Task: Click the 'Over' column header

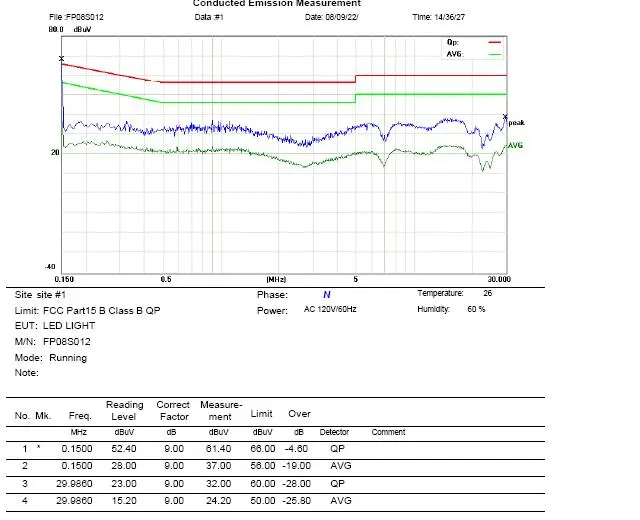Action: point(299,413)
